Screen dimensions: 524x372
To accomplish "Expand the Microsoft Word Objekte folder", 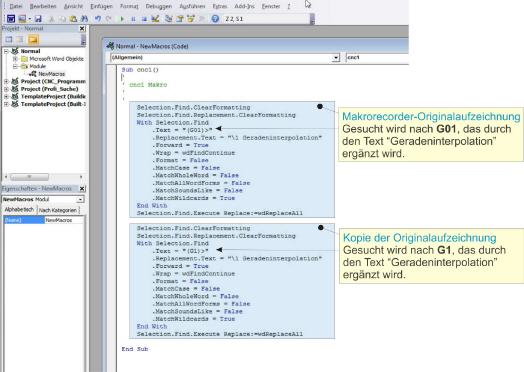I will 15,59.
